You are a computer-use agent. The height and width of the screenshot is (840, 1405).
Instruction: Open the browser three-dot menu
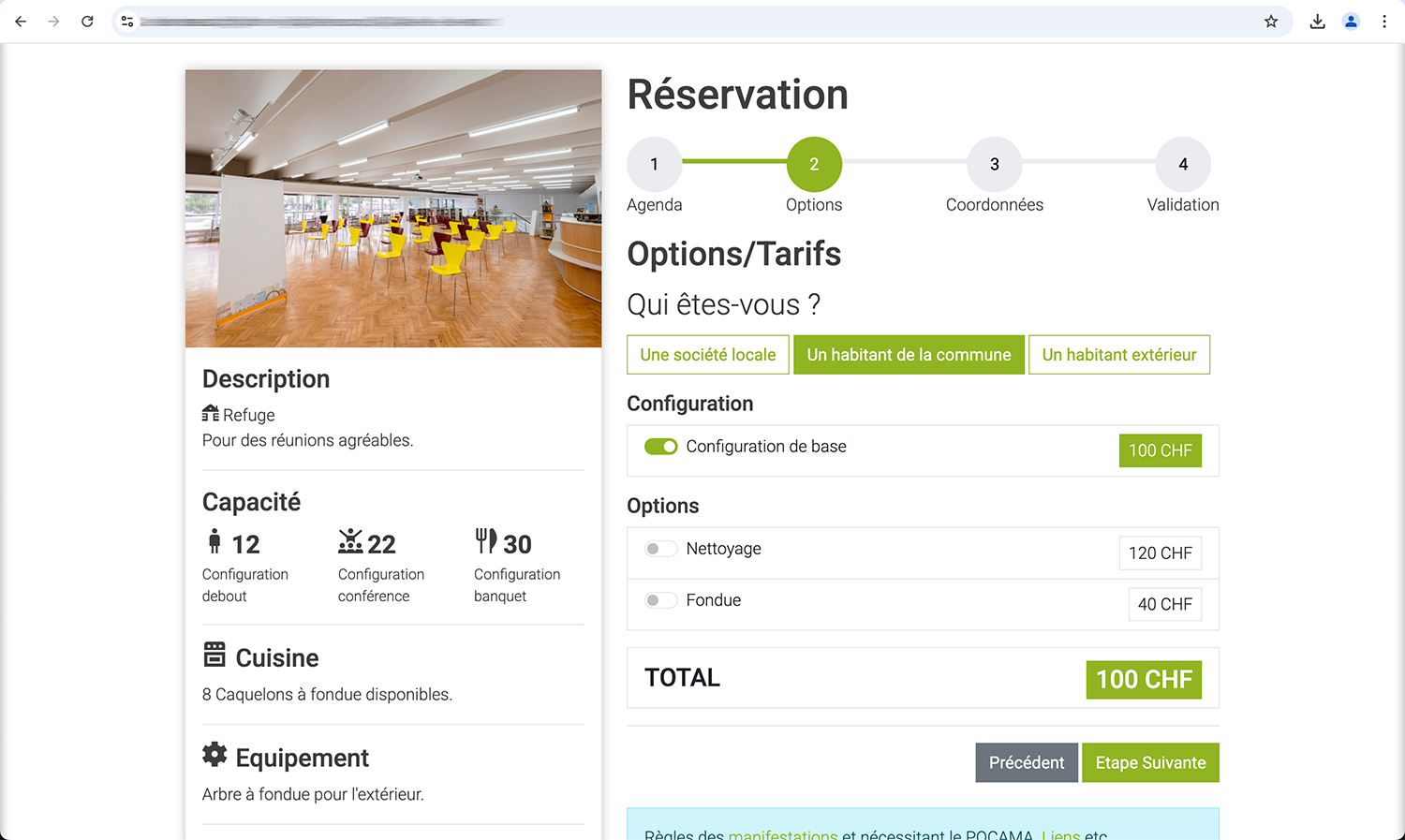[1384, 22]
